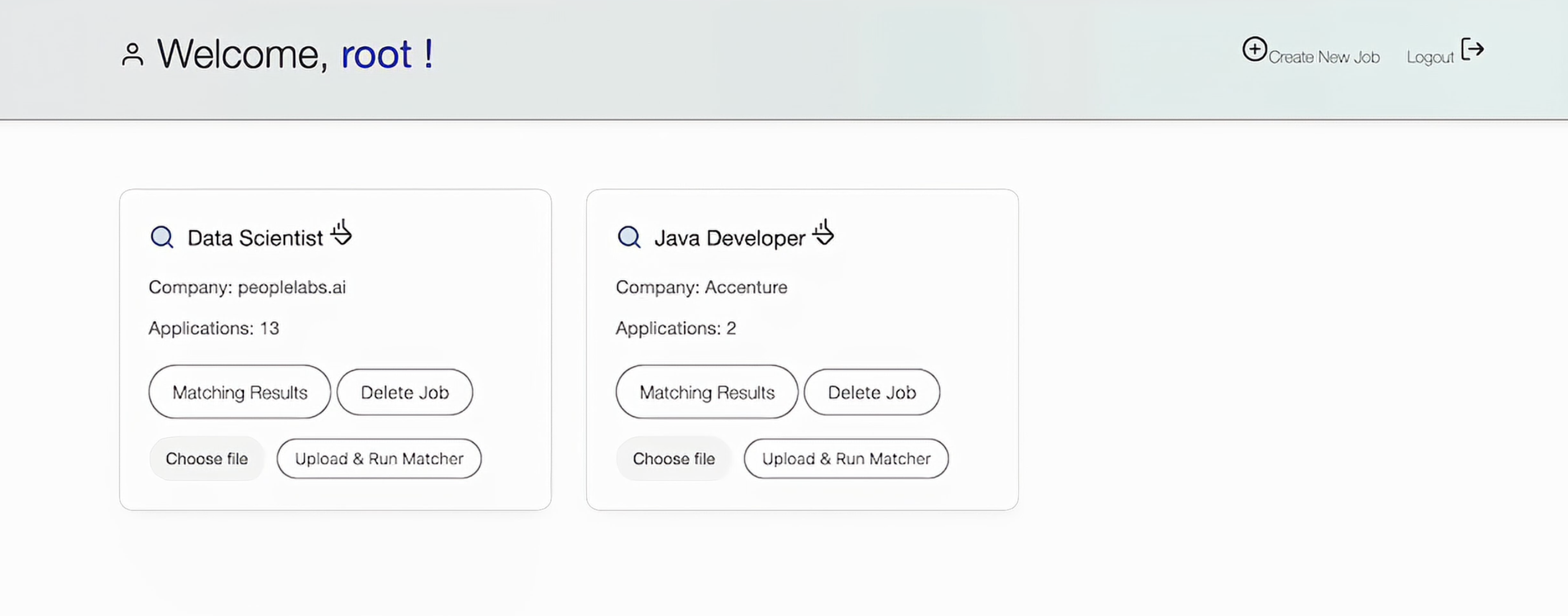Delete the Data Scientist job

coord(405,392)
